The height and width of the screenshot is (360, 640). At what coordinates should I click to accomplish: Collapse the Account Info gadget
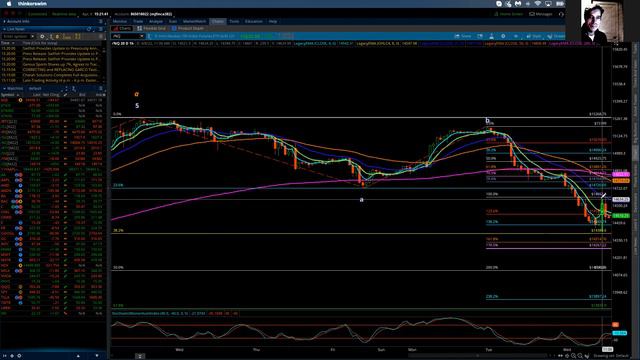click(x=4, y=21)
